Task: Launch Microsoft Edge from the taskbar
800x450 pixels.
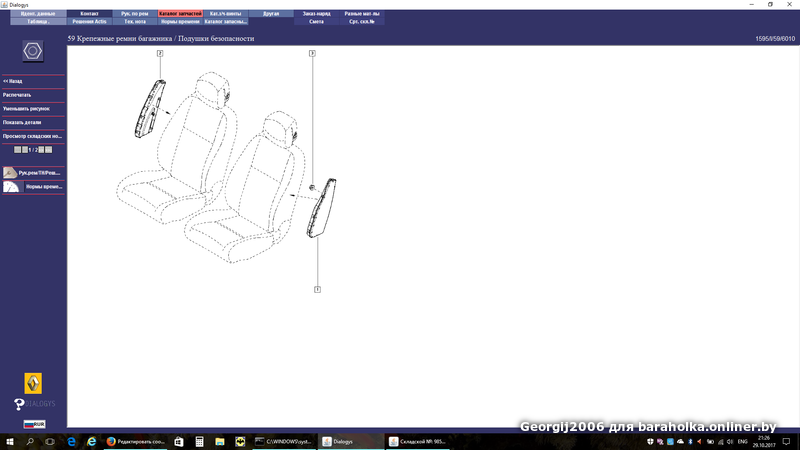Action: pyautogui.click(x=71, y=442)
